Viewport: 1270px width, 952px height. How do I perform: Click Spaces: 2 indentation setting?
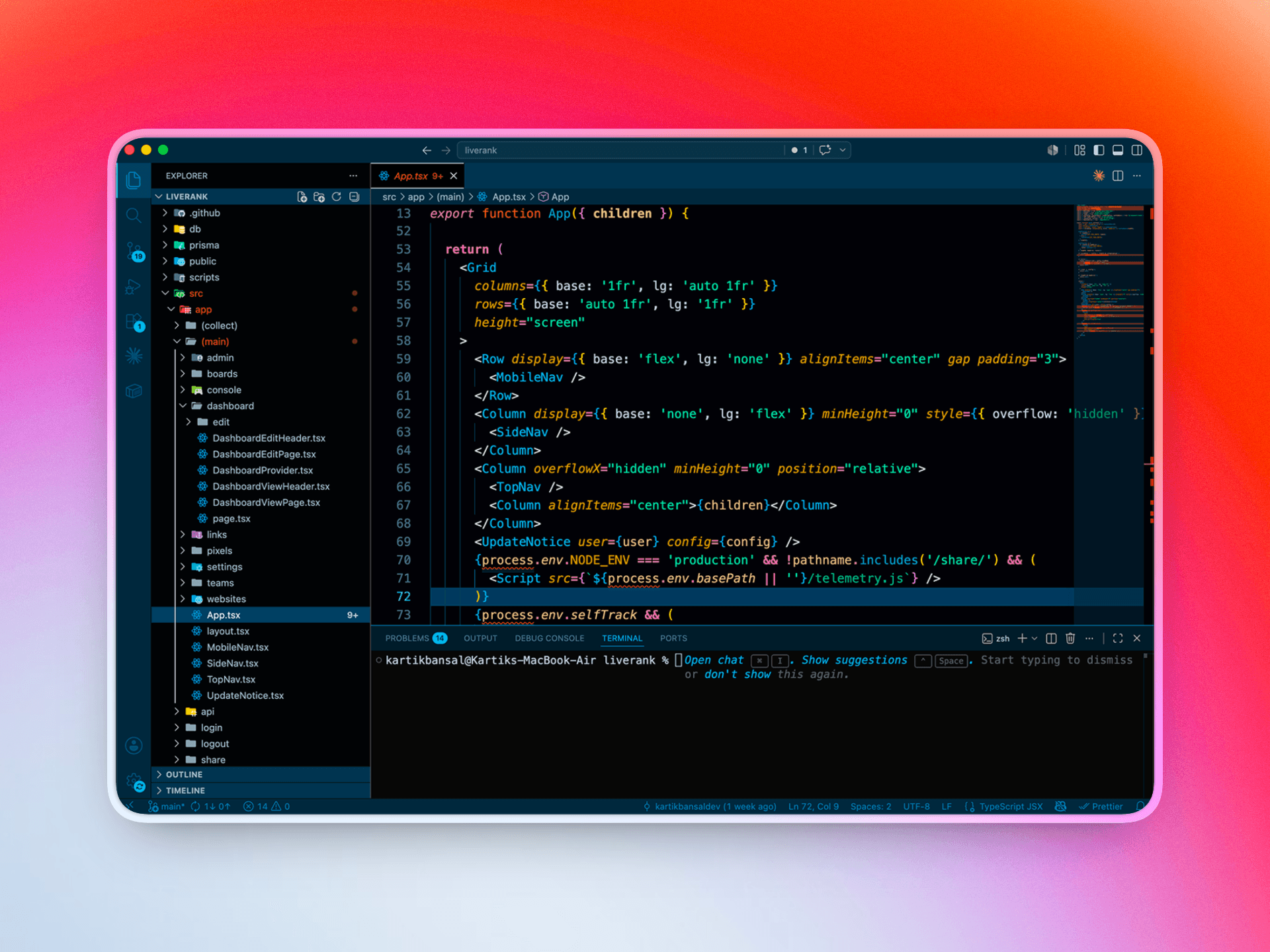[x=870, y=807]
